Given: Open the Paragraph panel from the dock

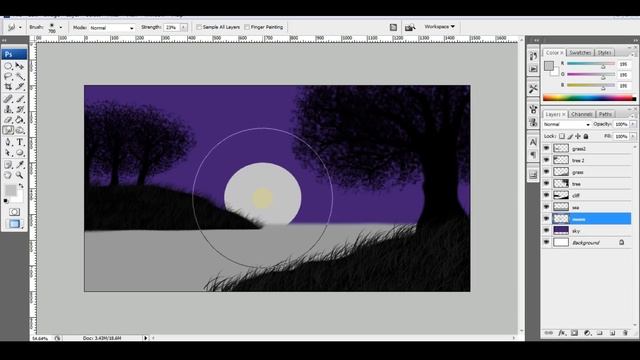Looking at the screenshot, I should (x=533, y=155).
